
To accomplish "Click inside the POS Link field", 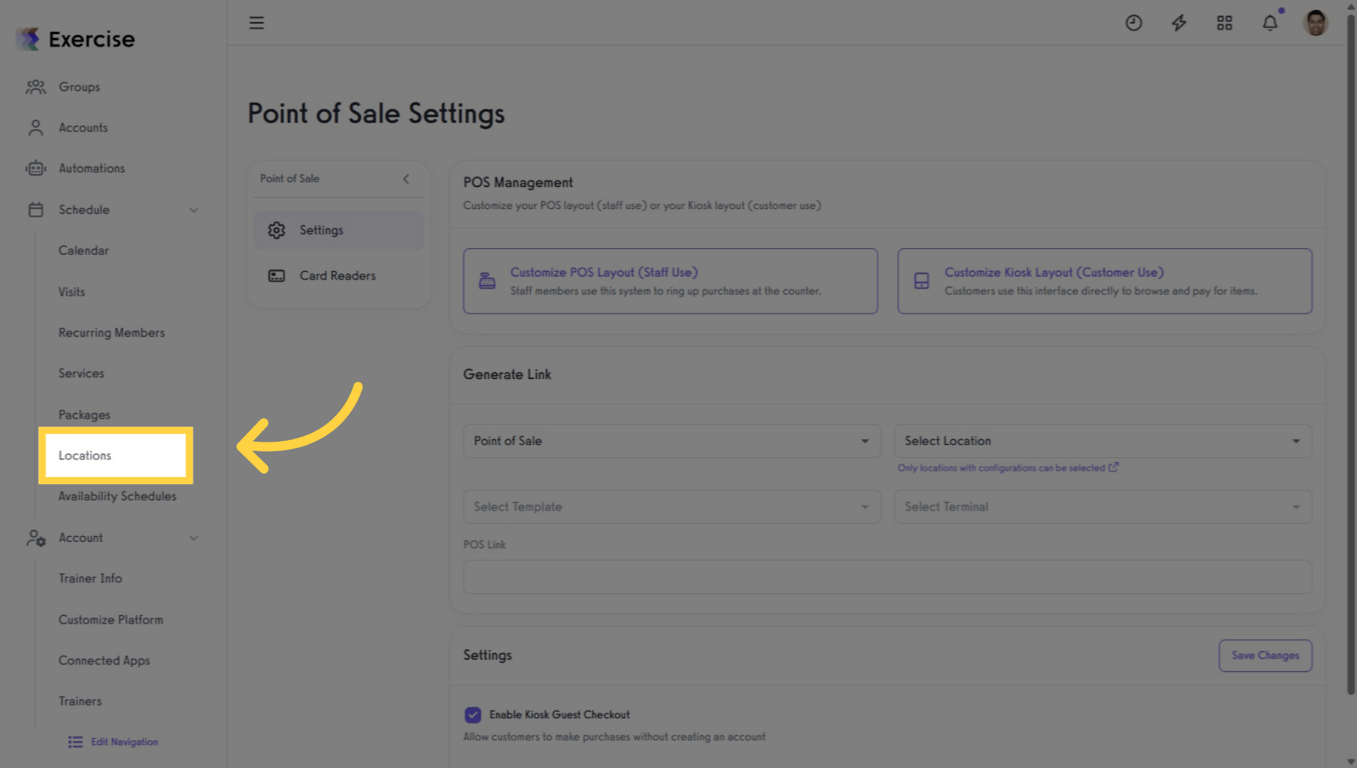I will coord(886,577).
